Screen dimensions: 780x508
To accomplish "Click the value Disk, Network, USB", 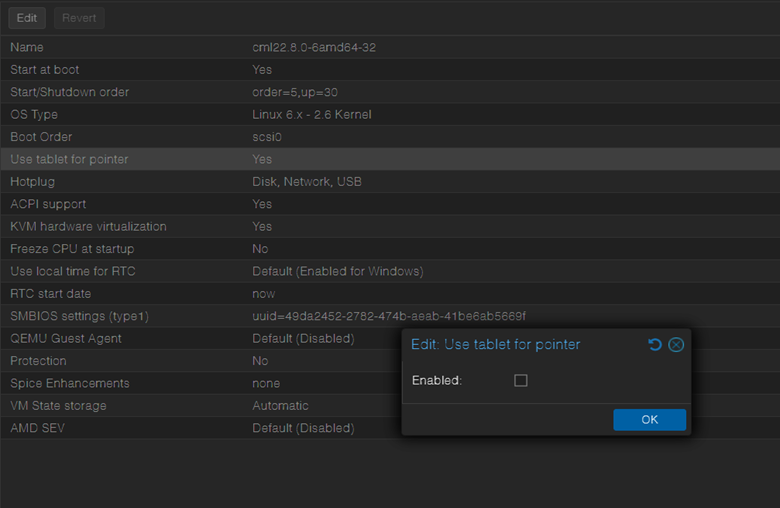I will click(x=307, y=182).
